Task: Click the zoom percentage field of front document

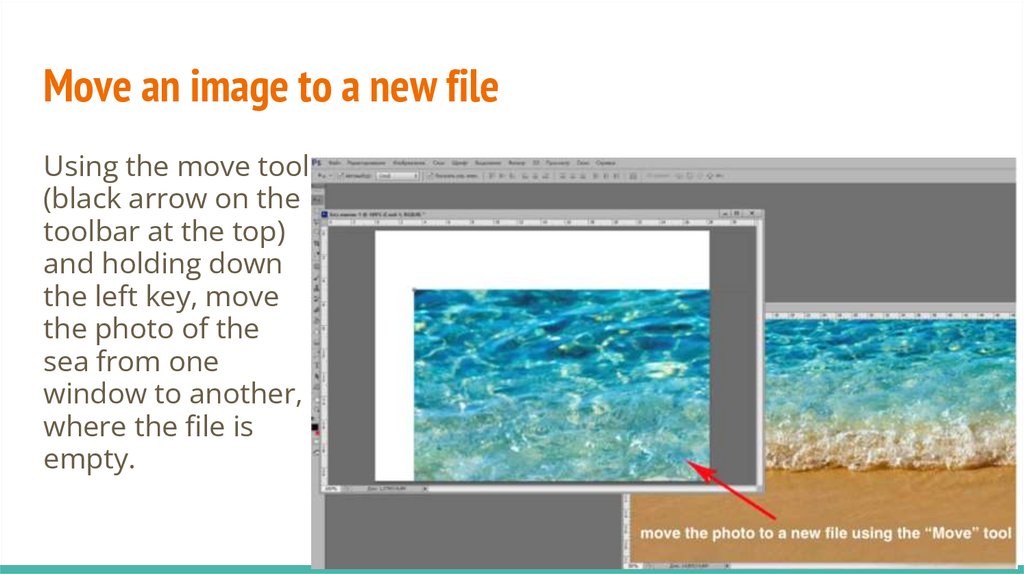Action: (x=332, y=488)
